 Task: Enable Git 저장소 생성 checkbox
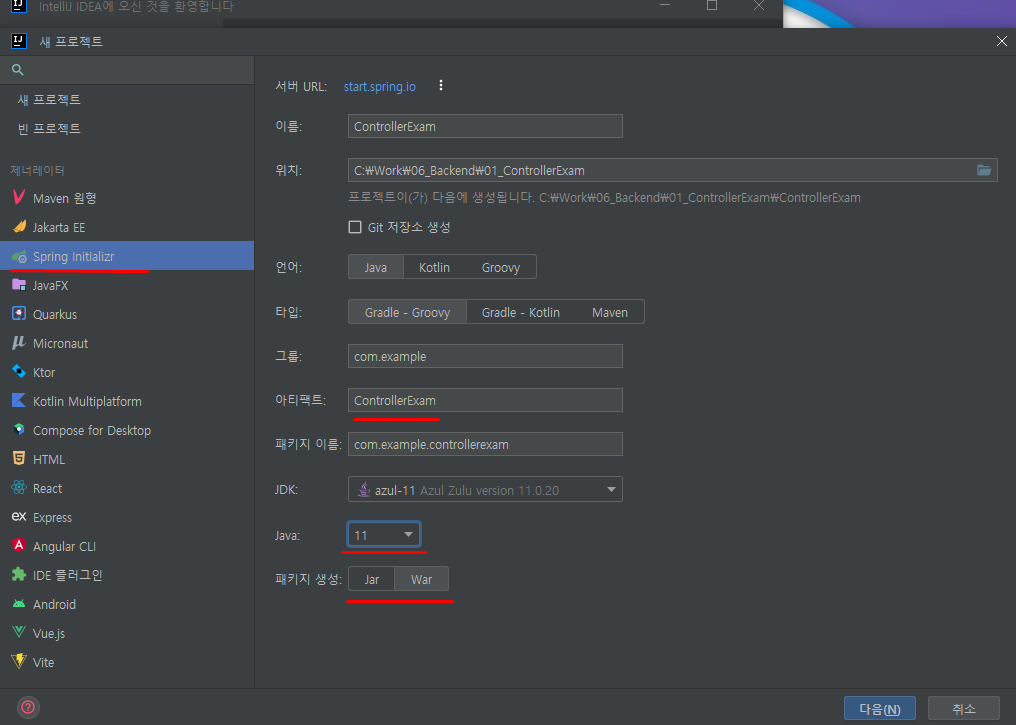tap(354, 227)
